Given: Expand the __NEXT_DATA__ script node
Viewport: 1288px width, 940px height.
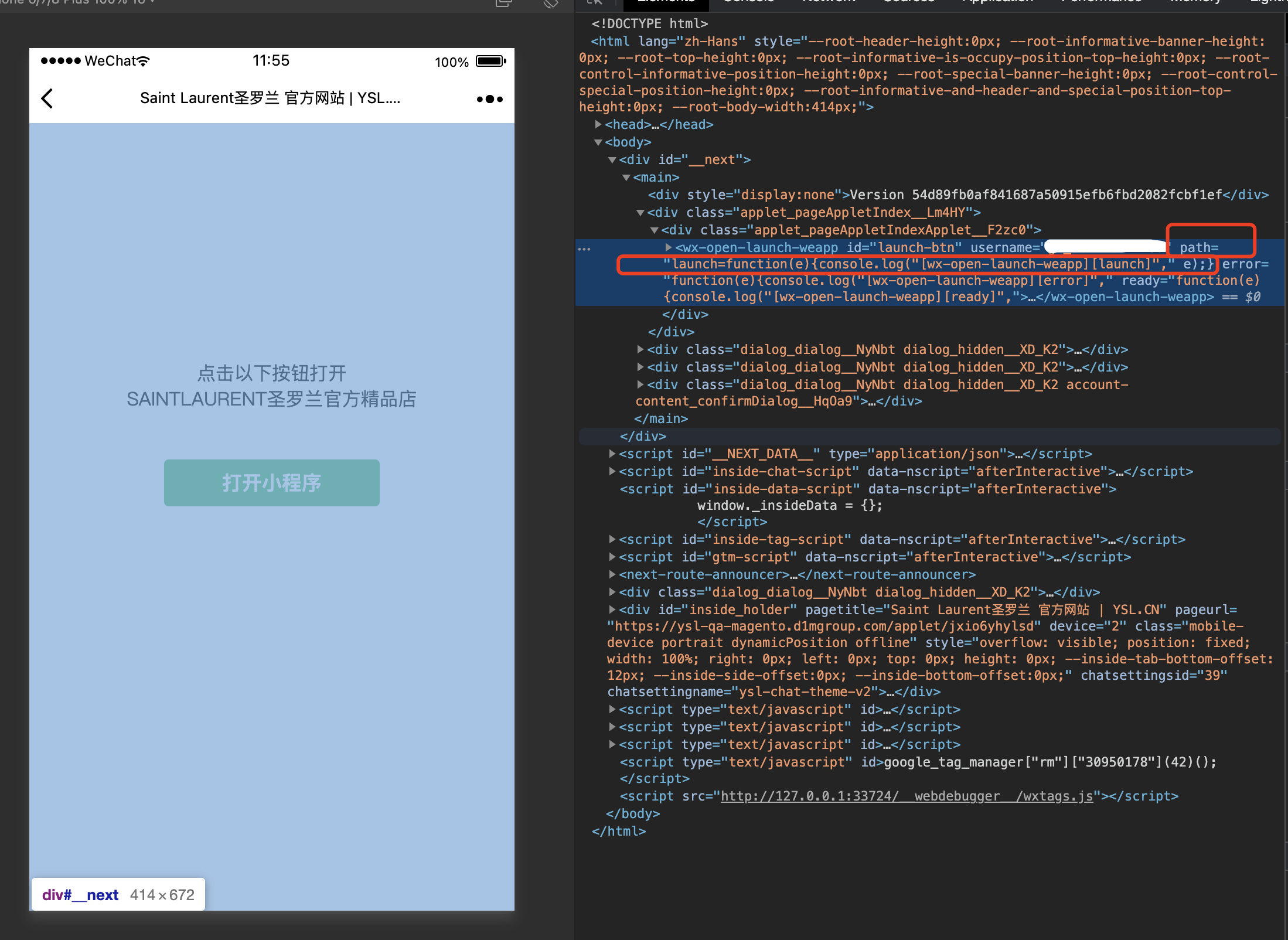Looking at the screenshot, I should 612,454.
